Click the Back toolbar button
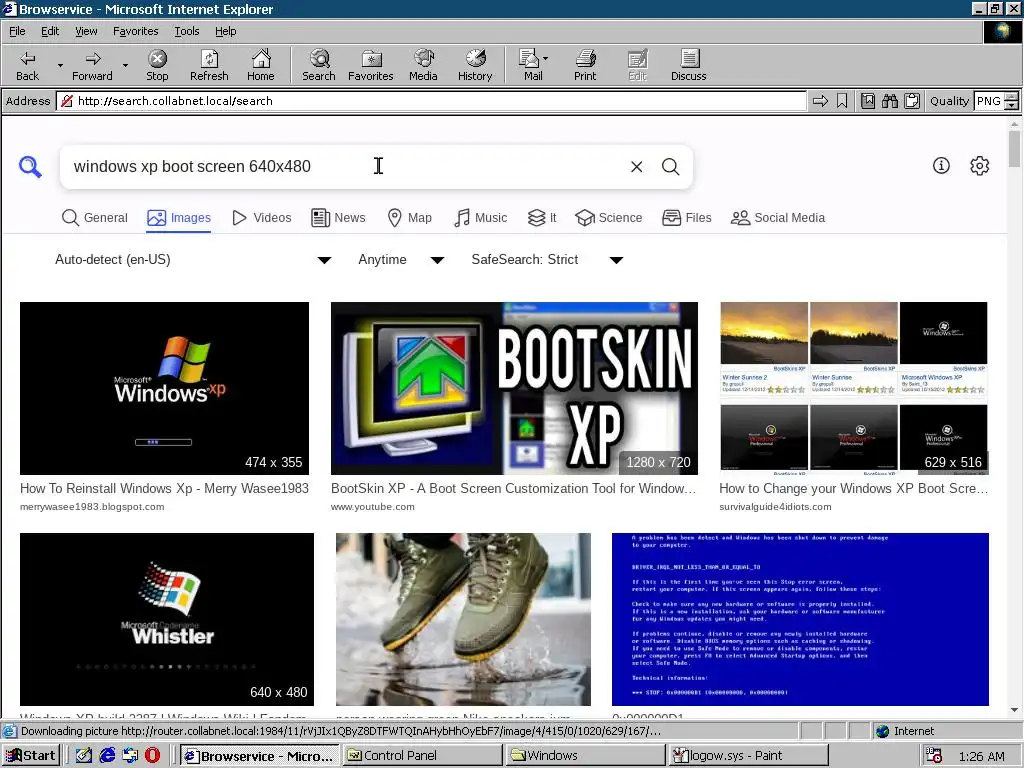 click(x=27, y=65)
